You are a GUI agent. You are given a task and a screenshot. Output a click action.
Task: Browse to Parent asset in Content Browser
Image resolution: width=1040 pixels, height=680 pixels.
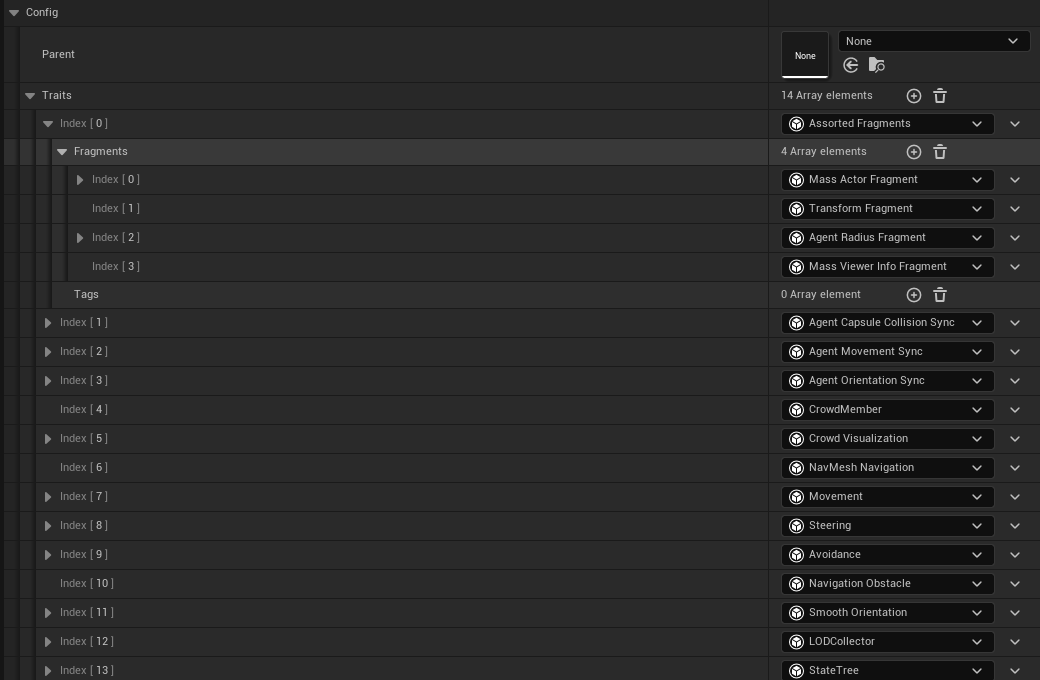point(876,65)
